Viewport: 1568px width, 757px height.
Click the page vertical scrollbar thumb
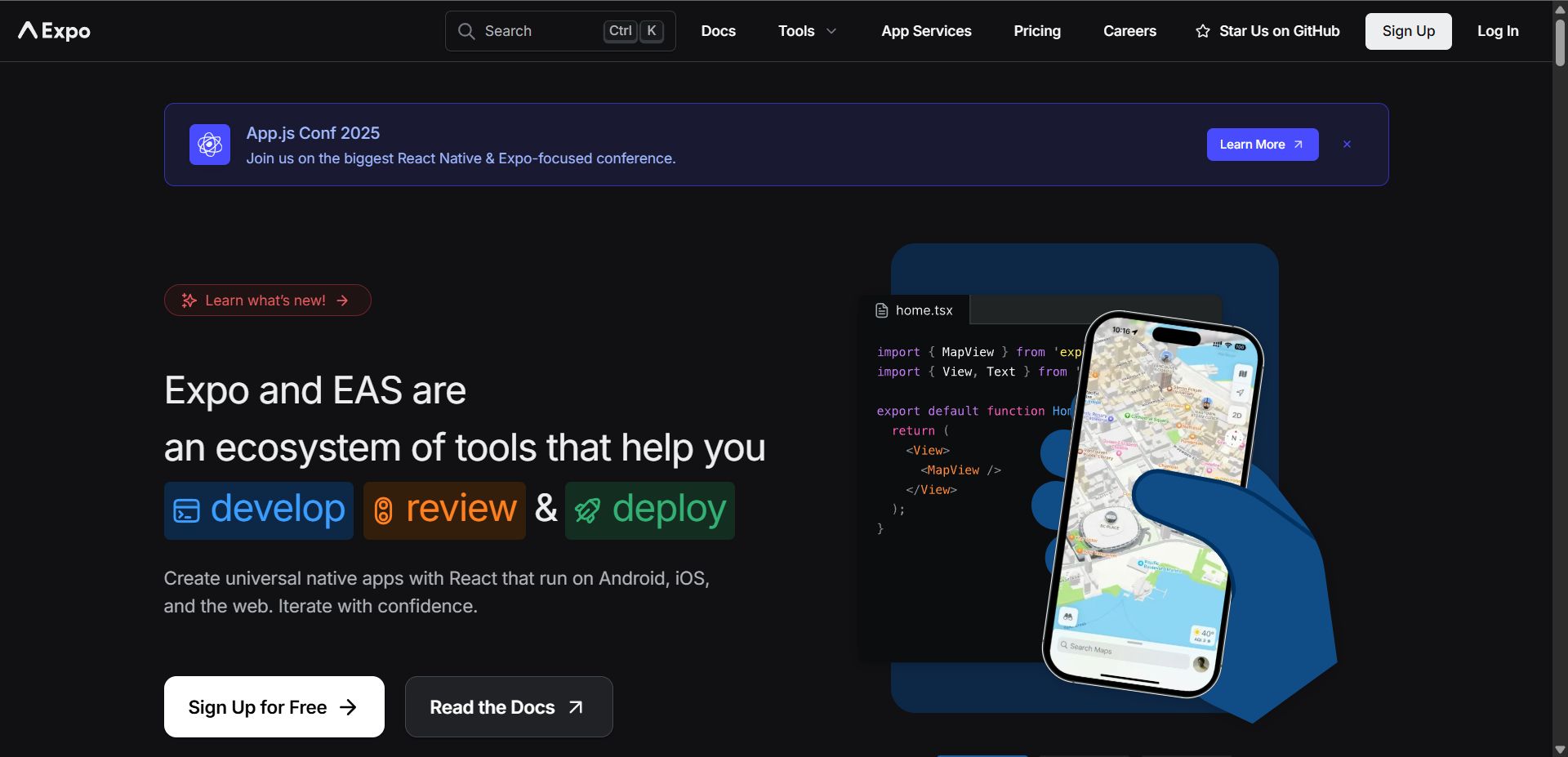pyautogui.click(x=1560, y=41)
